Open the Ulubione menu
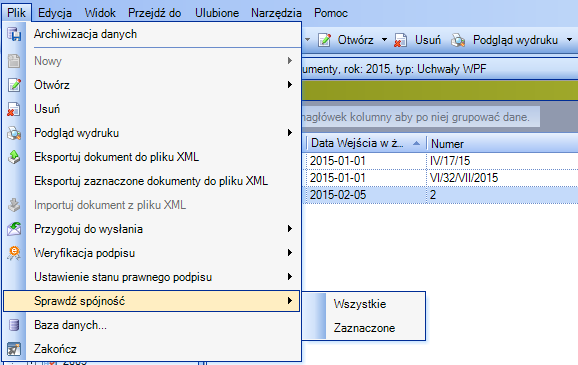The image size is (578, 365). coord(217,13)
